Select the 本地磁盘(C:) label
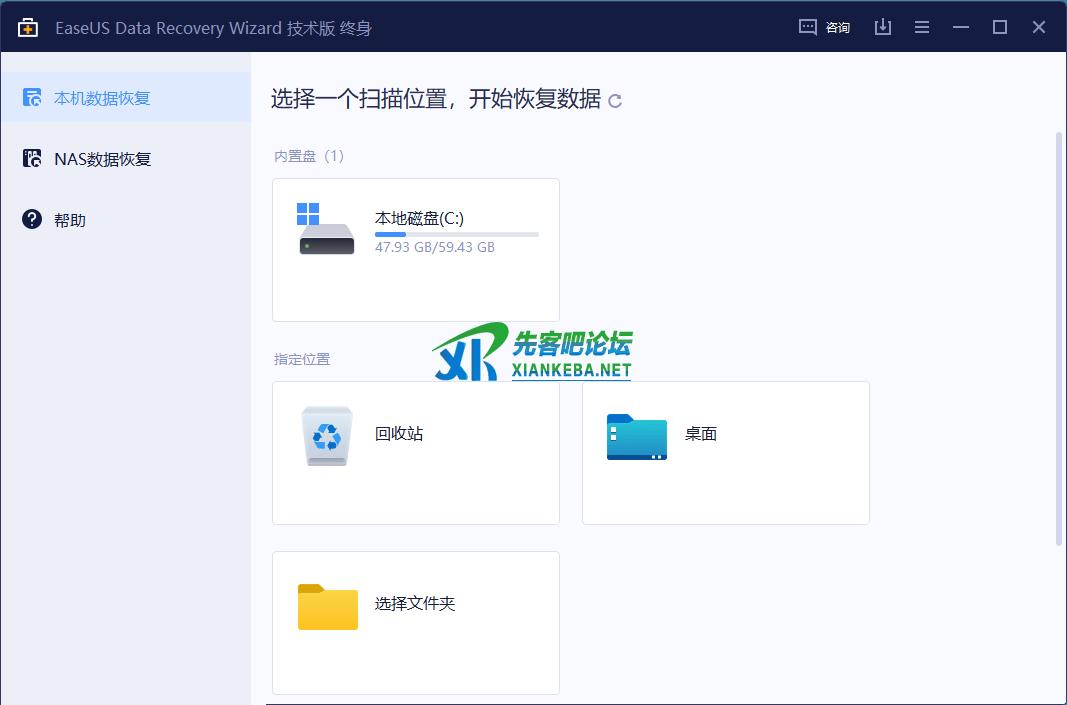1067x705 pixels. pos(419,218)
